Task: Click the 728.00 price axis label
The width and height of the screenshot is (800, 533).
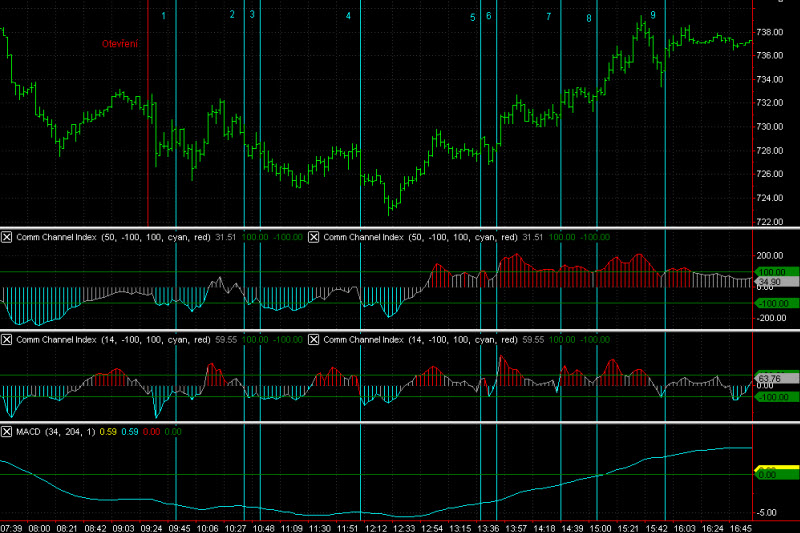Action: [769, 150]
